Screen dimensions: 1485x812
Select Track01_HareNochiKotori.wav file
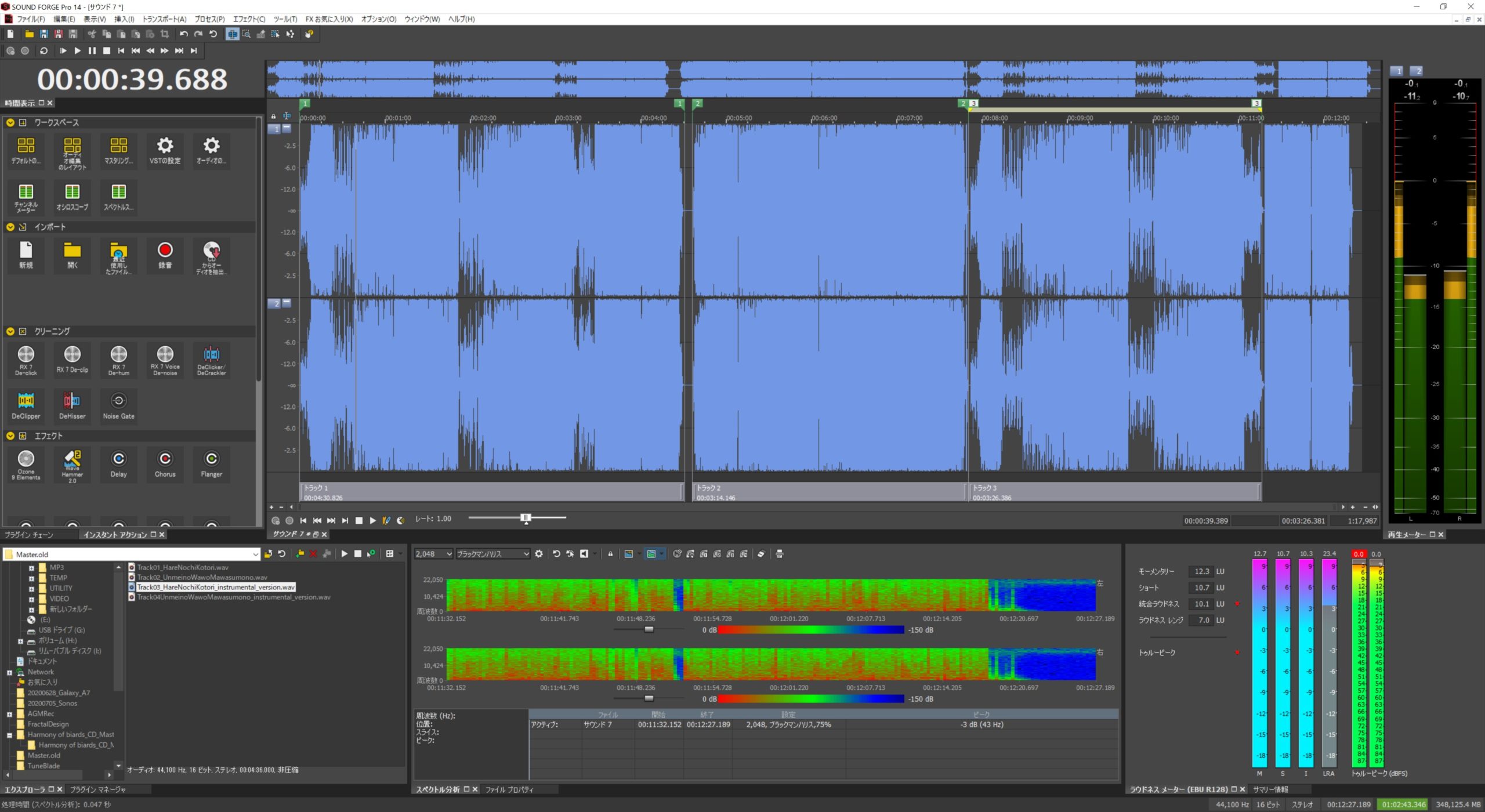(x=183, y=567)
